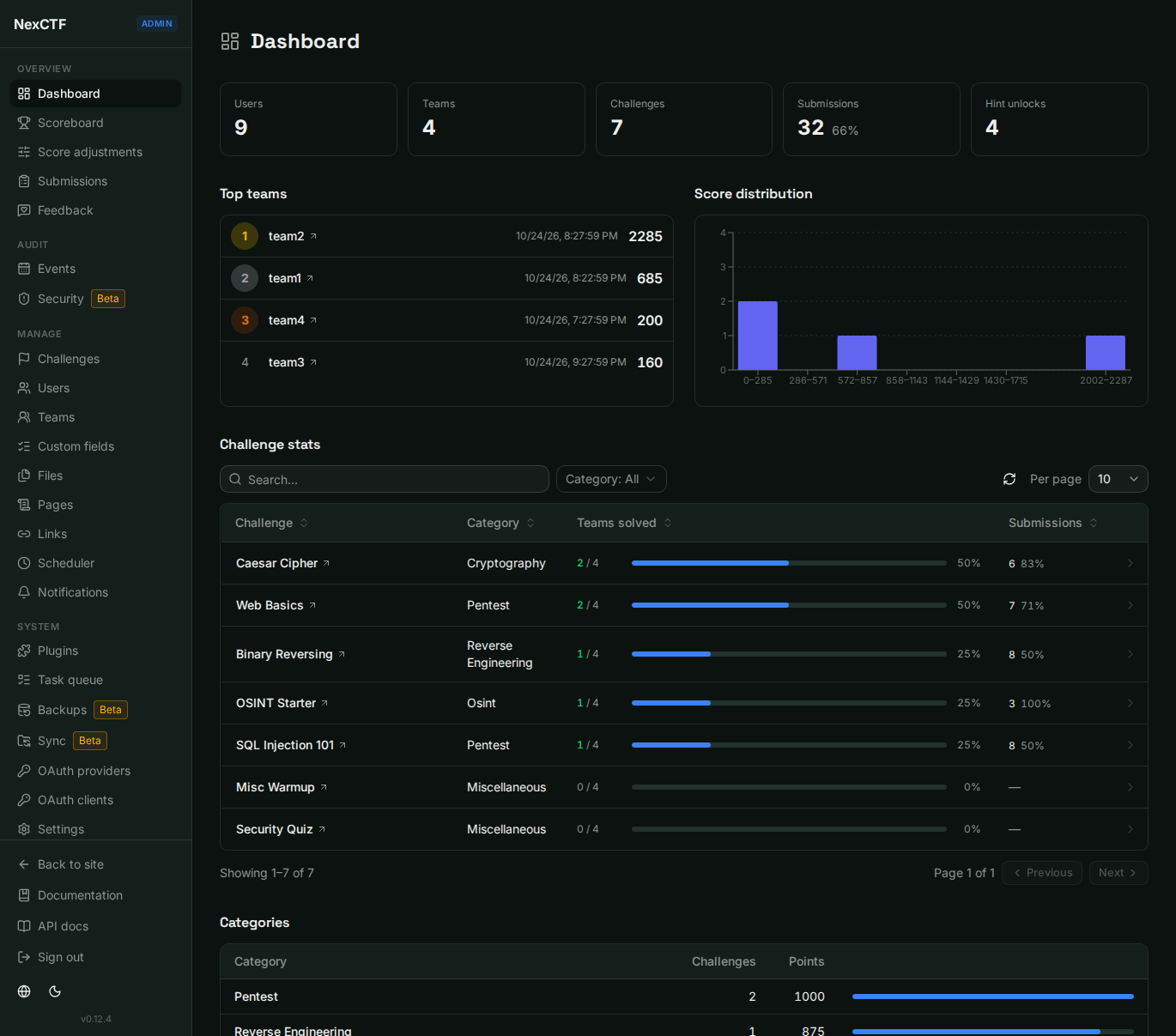This screenshot has width=1176, height=1036.
Task: Click the external-link arrow beside team2
Action: pyautogui.click(x=313, y=236)
